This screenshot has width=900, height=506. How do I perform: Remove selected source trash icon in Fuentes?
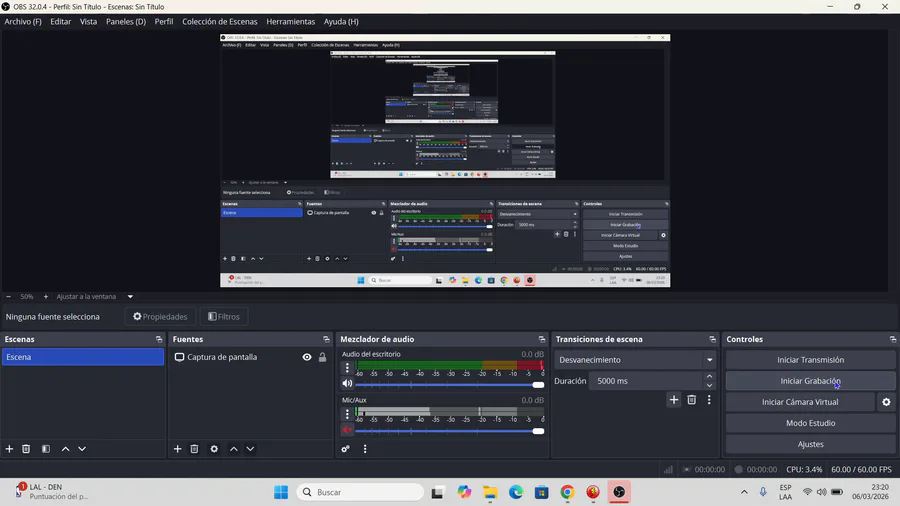click(x=194, y=449)
